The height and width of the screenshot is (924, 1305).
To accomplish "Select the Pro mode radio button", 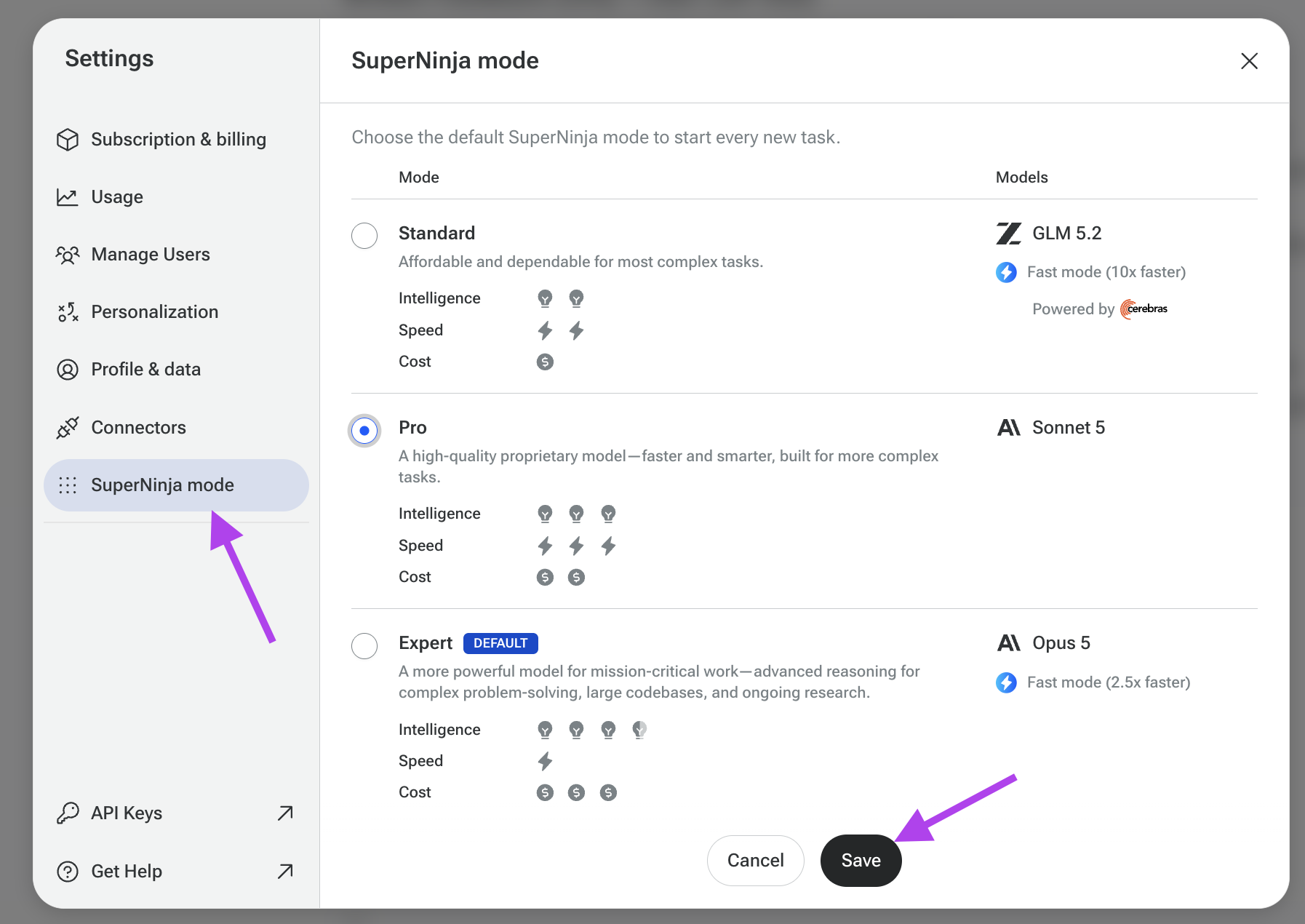I will [364, 431].
